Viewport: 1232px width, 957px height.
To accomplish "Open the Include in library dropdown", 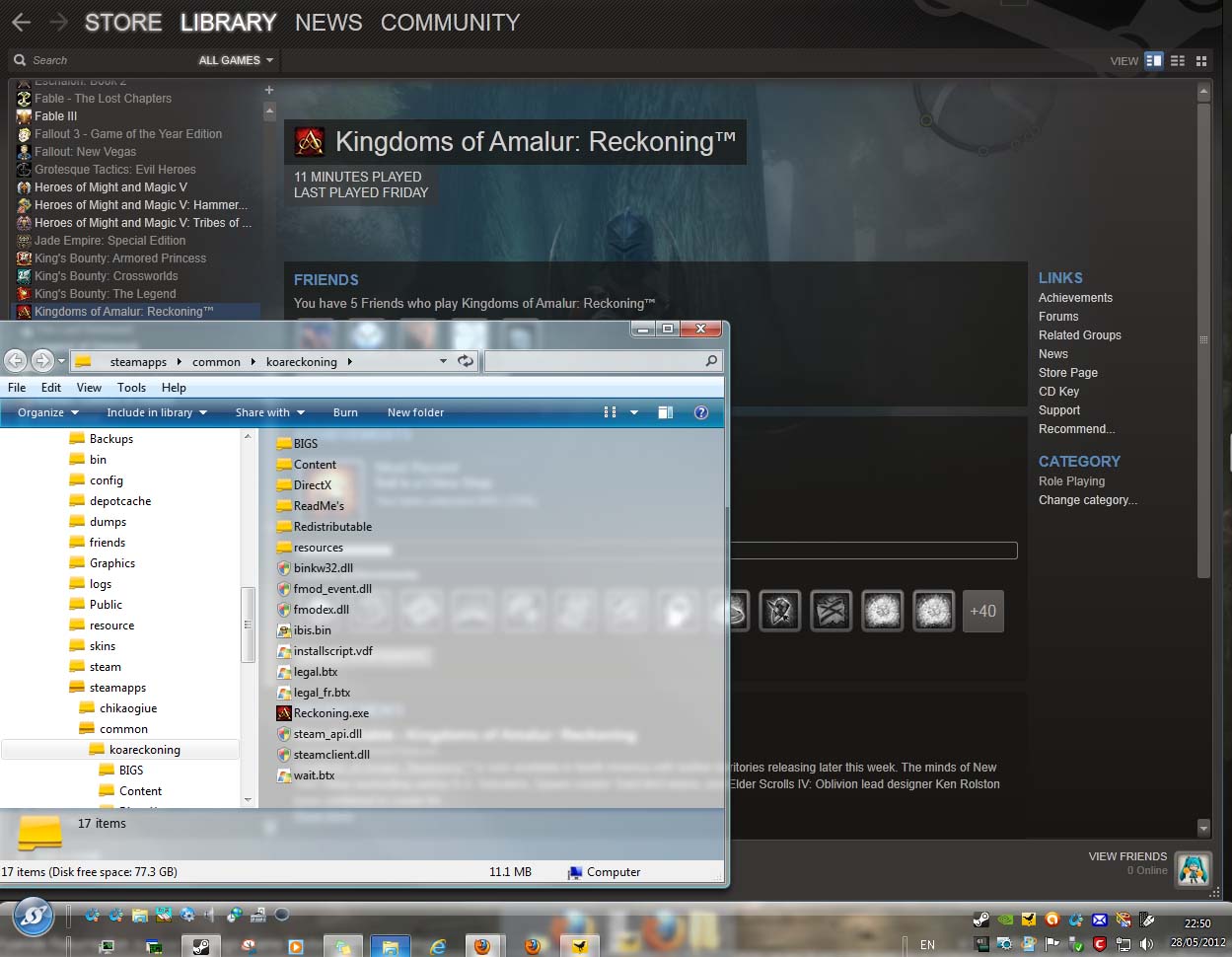I will coord(157,412).
